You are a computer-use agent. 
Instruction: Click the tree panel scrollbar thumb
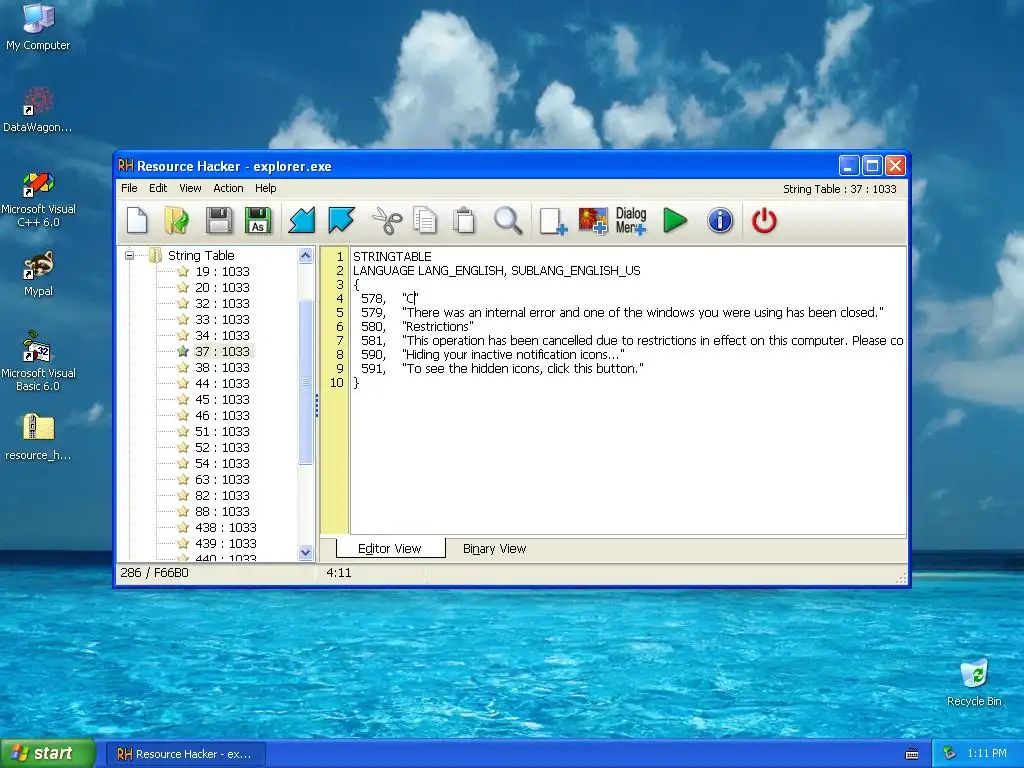click(306, 382)
